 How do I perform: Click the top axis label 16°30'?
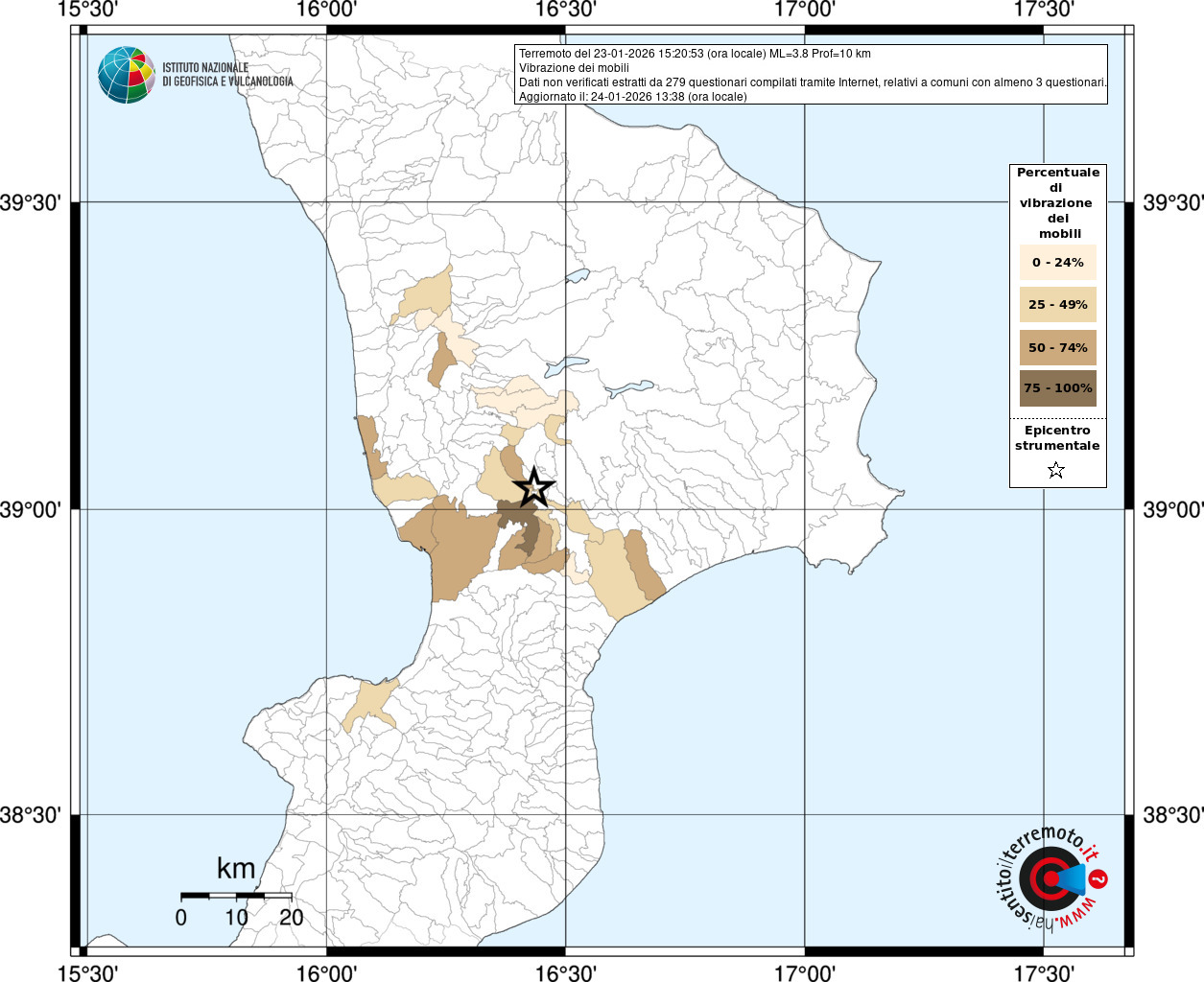tap(565, 10)
